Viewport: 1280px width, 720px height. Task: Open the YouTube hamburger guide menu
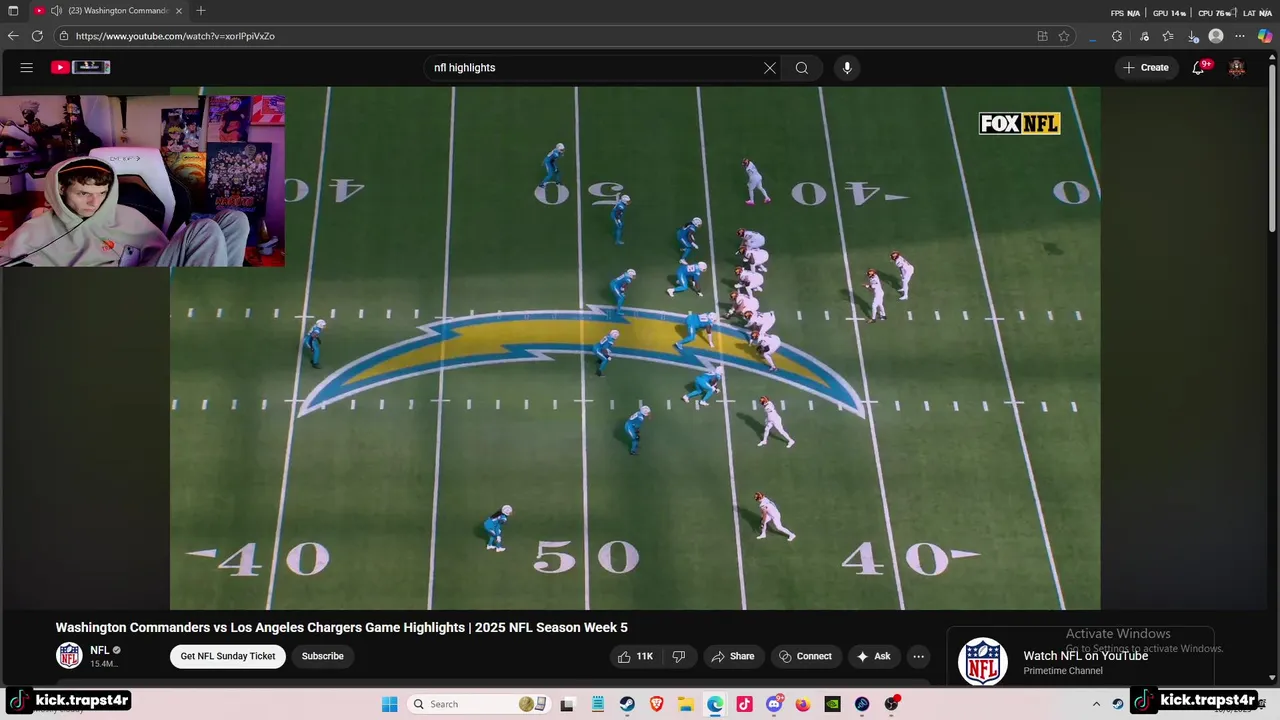click(27, 68)
